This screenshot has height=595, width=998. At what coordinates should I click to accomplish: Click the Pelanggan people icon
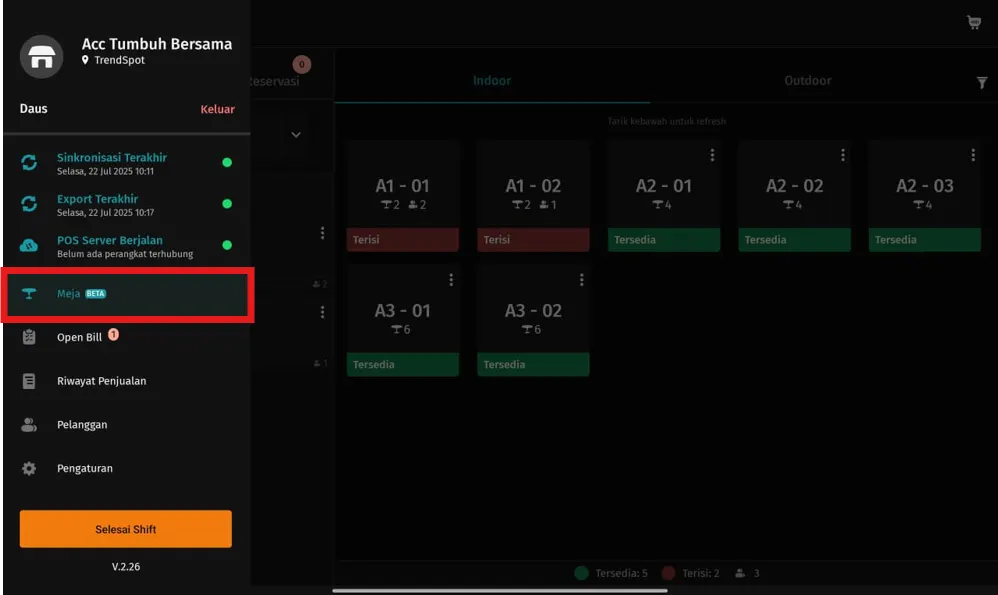coord(29,425)
